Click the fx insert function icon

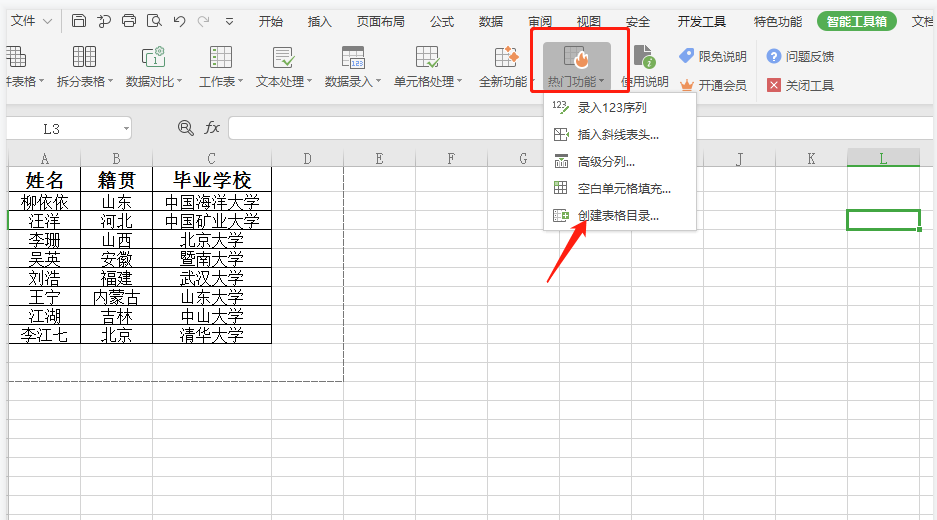coord(212,128)
